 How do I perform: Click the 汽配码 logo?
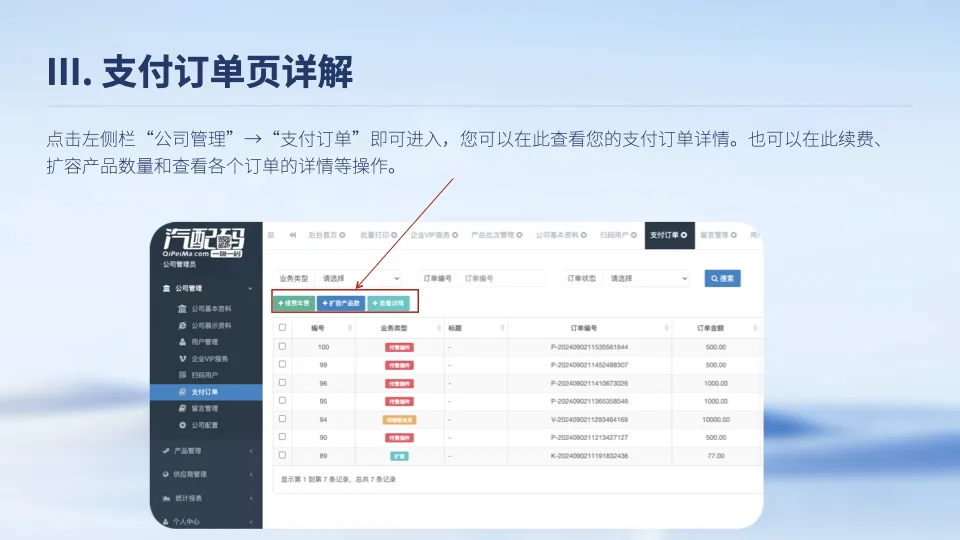[203, 242]
